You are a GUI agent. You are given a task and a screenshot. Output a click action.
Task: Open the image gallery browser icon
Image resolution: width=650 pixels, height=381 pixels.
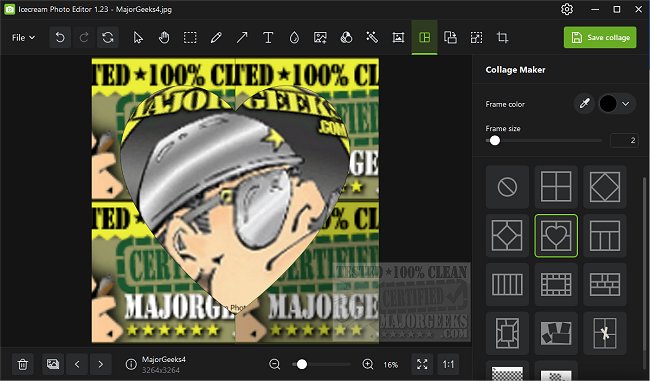click(53, 364)
